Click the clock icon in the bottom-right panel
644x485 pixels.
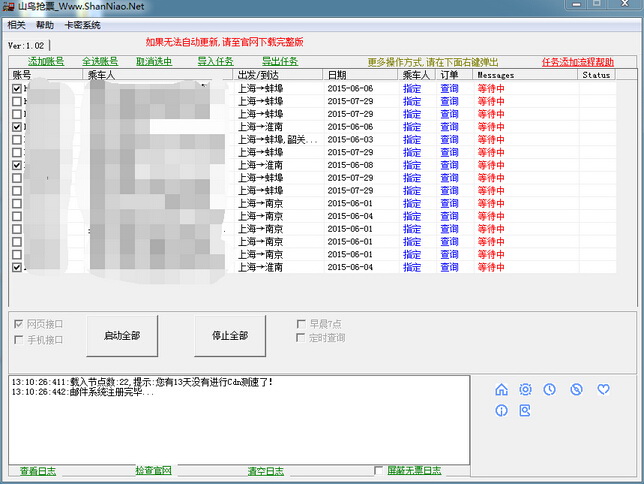point(550,389)
